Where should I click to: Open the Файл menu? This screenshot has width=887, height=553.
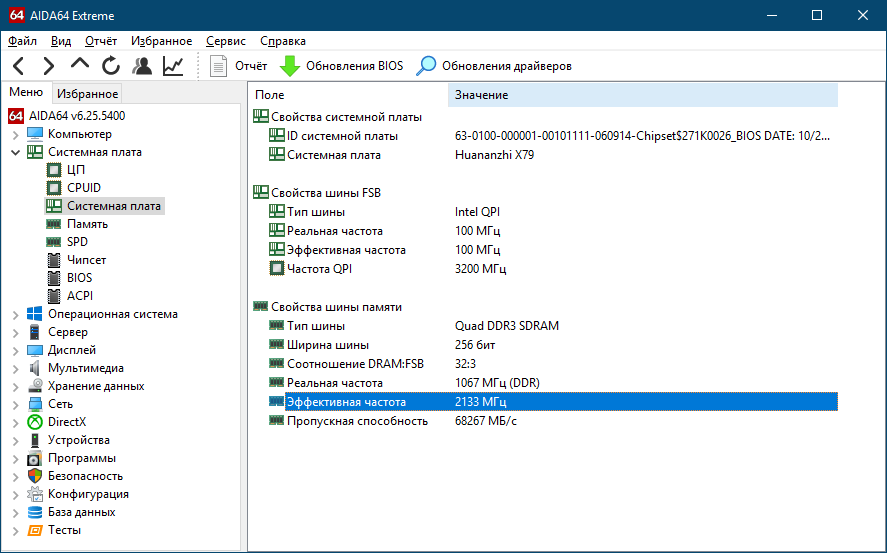click(23, 41)
